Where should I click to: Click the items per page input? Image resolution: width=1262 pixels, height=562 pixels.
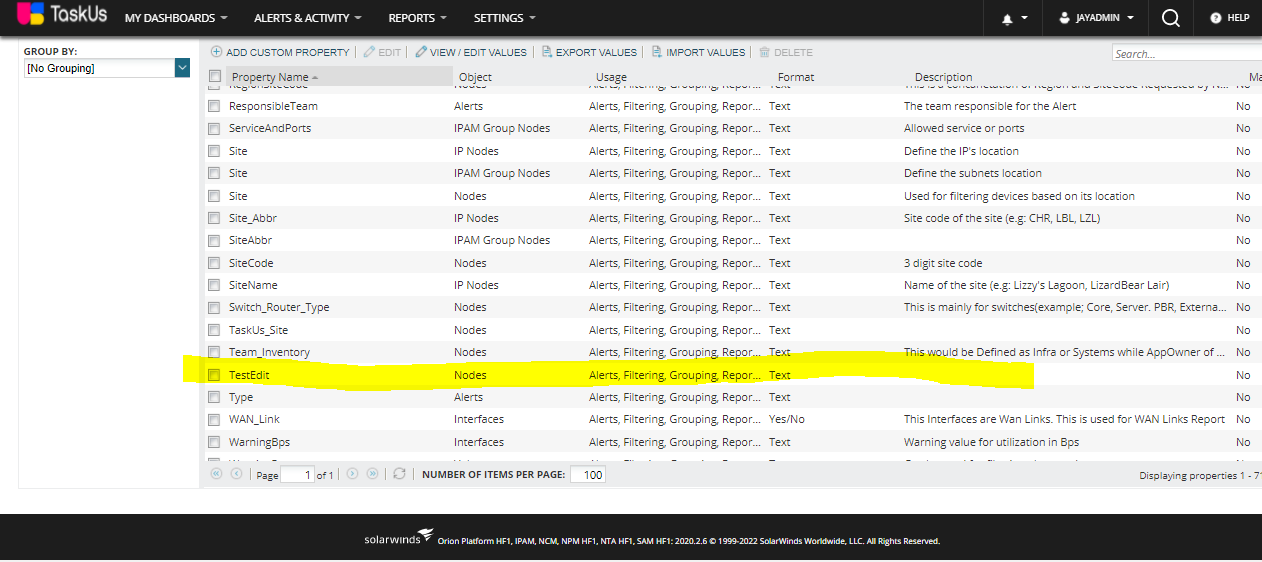click(588, 475)
